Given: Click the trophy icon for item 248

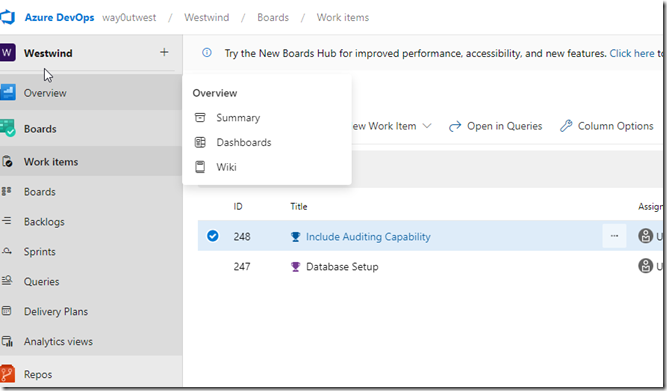Looking at the screenshot, I should (295, 237).
